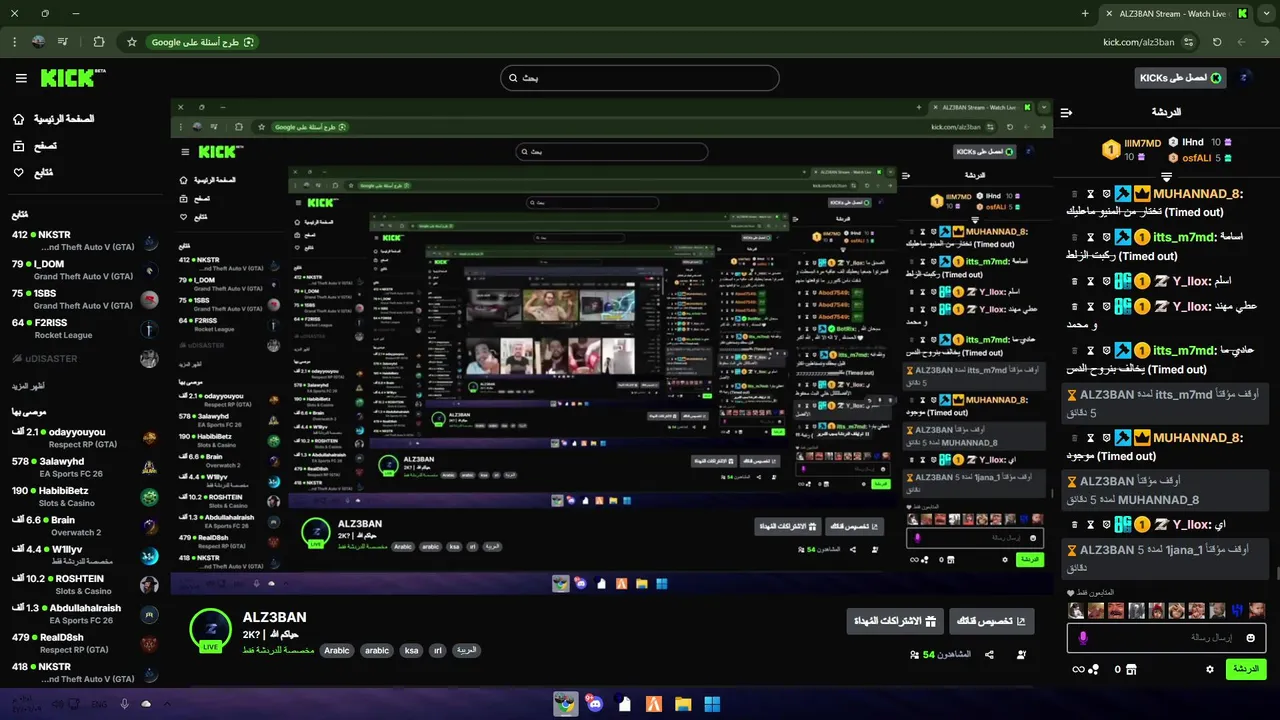
Task: Open the browse sidebar item
Action: [x=36, y=146]
